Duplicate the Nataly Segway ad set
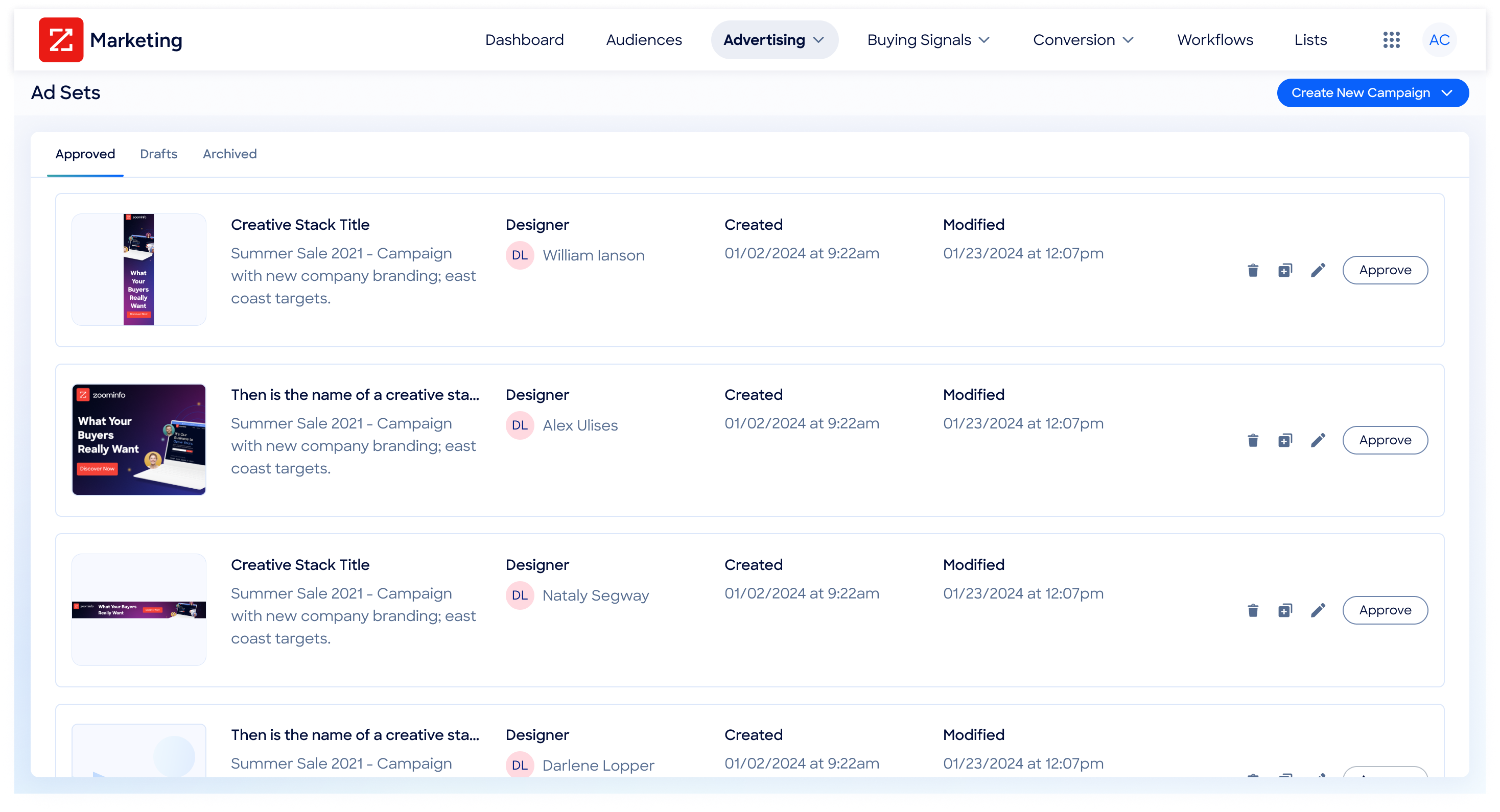This screenshot has height=812, width=1500. [x=1285, y=610]
